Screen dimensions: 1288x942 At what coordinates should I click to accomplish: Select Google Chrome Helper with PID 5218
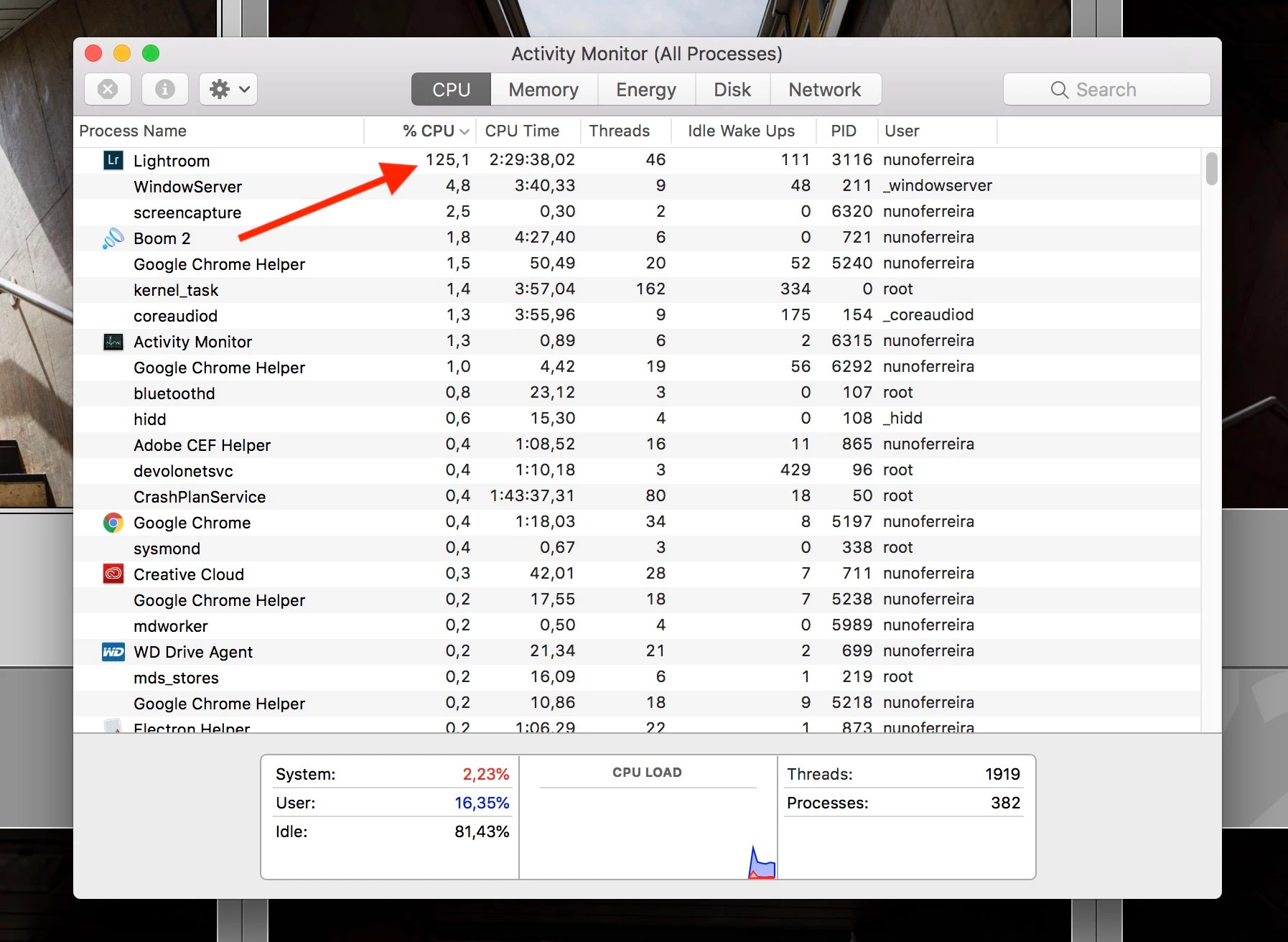pyautogui.click(x=637, y=703)
